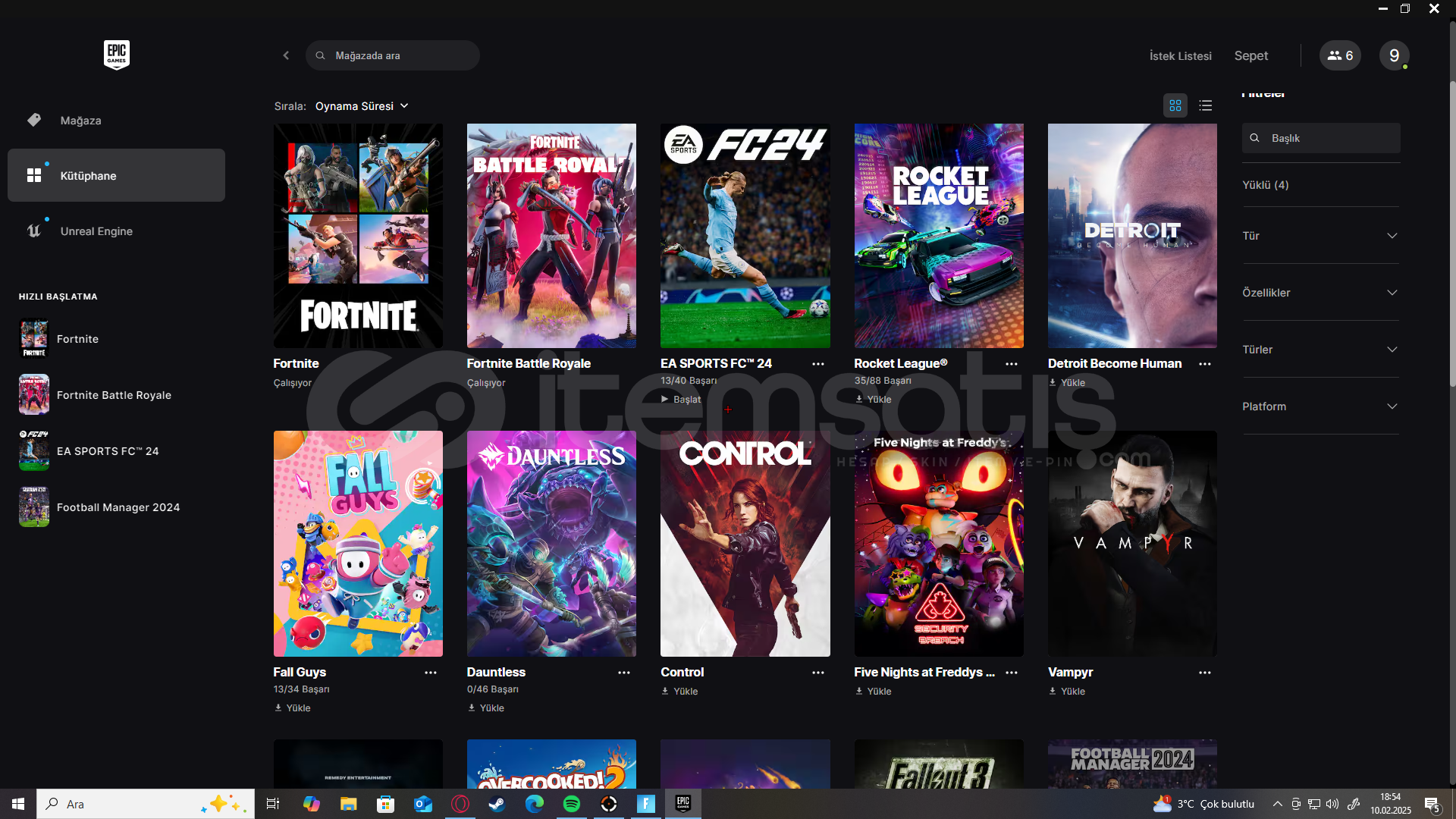This screenshot has width=1456, height=819.
Task: Show hidden tray icons arrow
Action: (x=1278, y=804)
